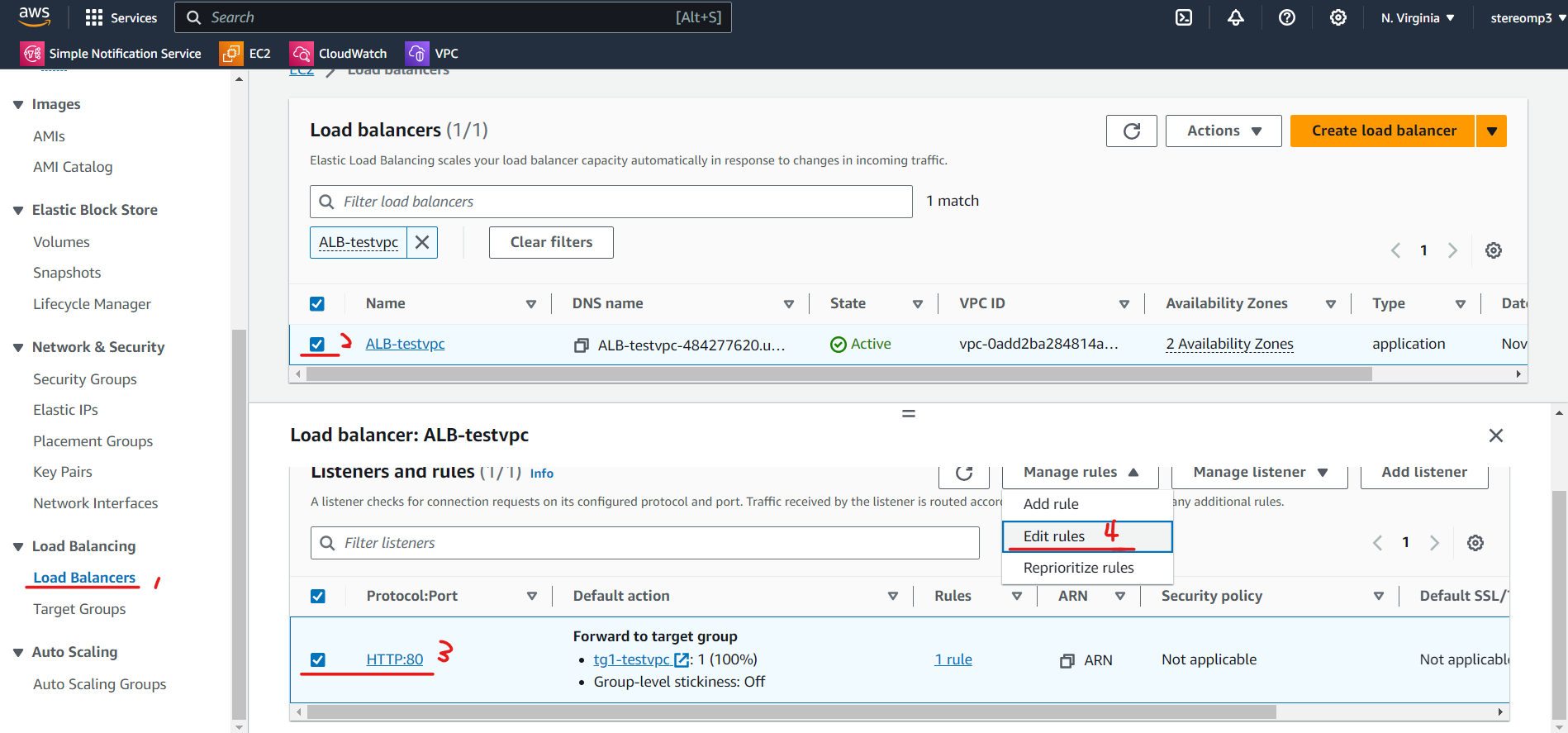The image size is (1568, 733).
Task: Collapse the Images sidebar section
Action: pyautogui.click(x=18, y=105)
